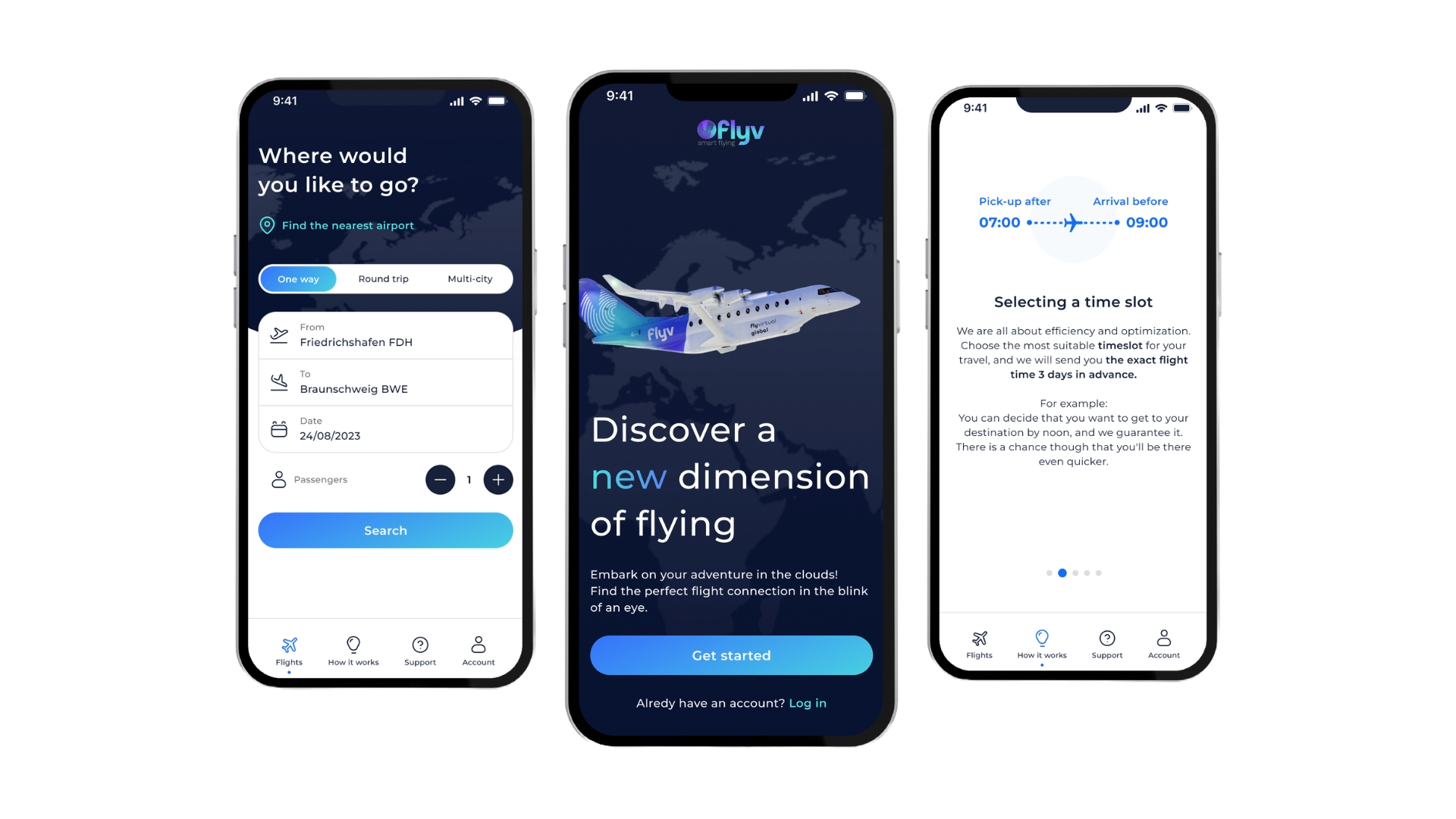Click the Support icon in bottom nav
The image size is (1456, 819).
click(x=419, y=646)
